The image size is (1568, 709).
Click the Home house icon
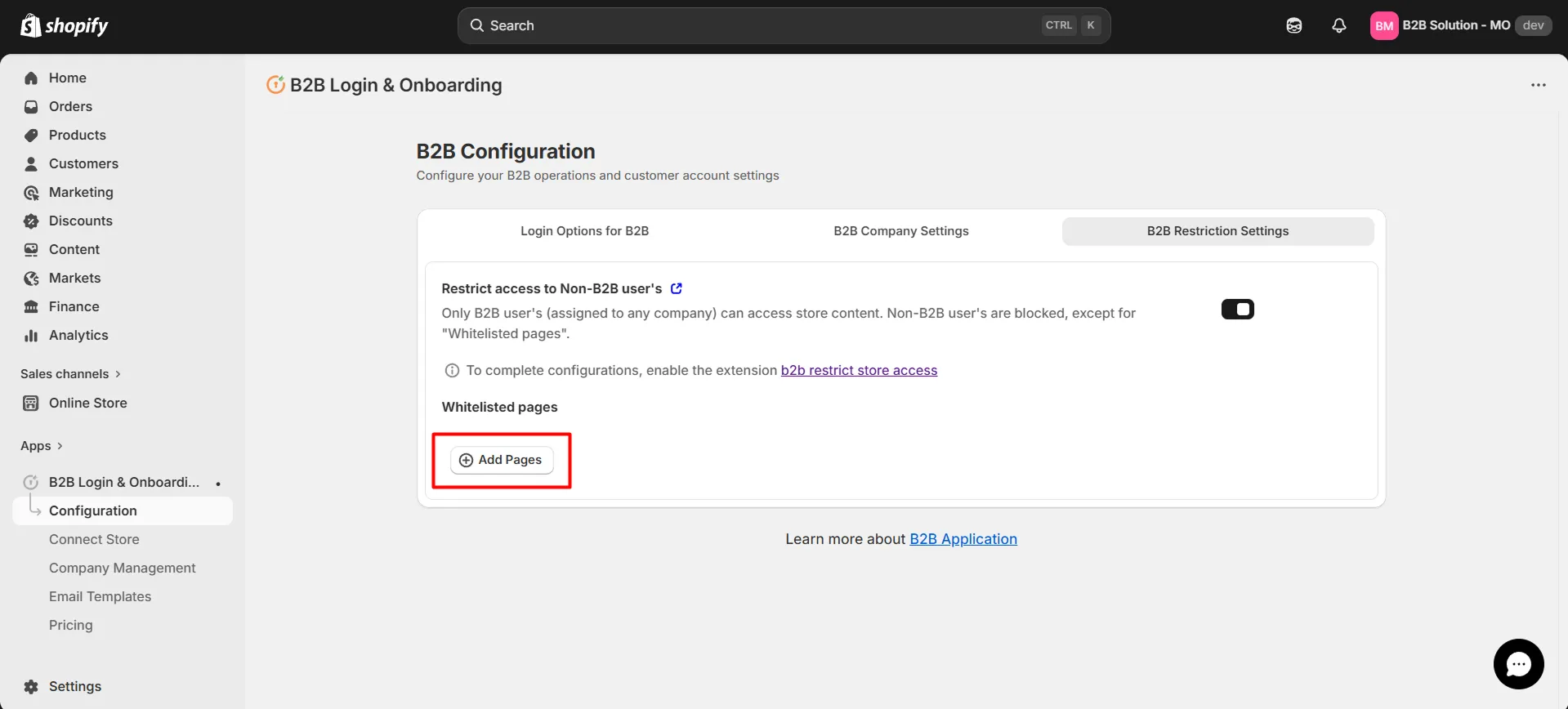tap(31, 78)
